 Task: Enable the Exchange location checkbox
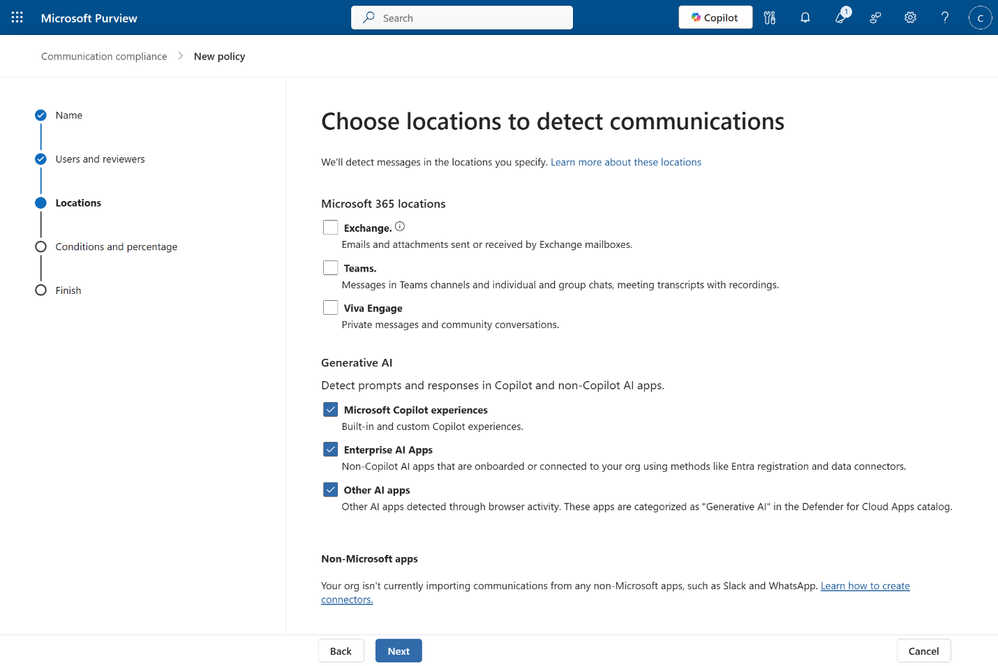point(330,228)
